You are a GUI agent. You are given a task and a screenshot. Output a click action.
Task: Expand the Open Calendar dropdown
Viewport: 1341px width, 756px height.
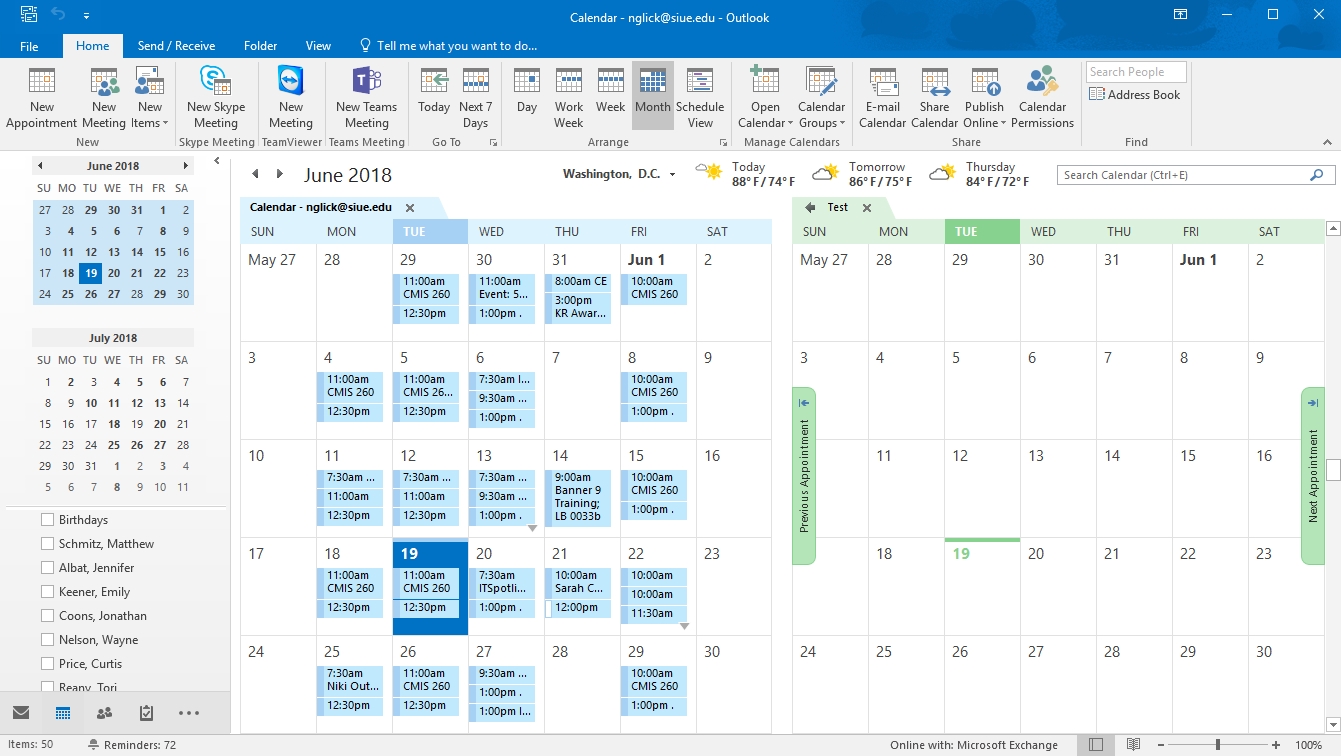[765, 116]
